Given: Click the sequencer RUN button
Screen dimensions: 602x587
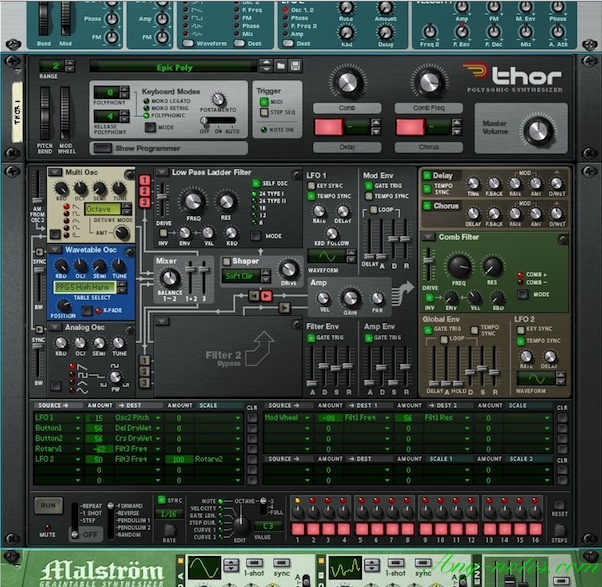Looking at the screenshot, I should [48, 505].
